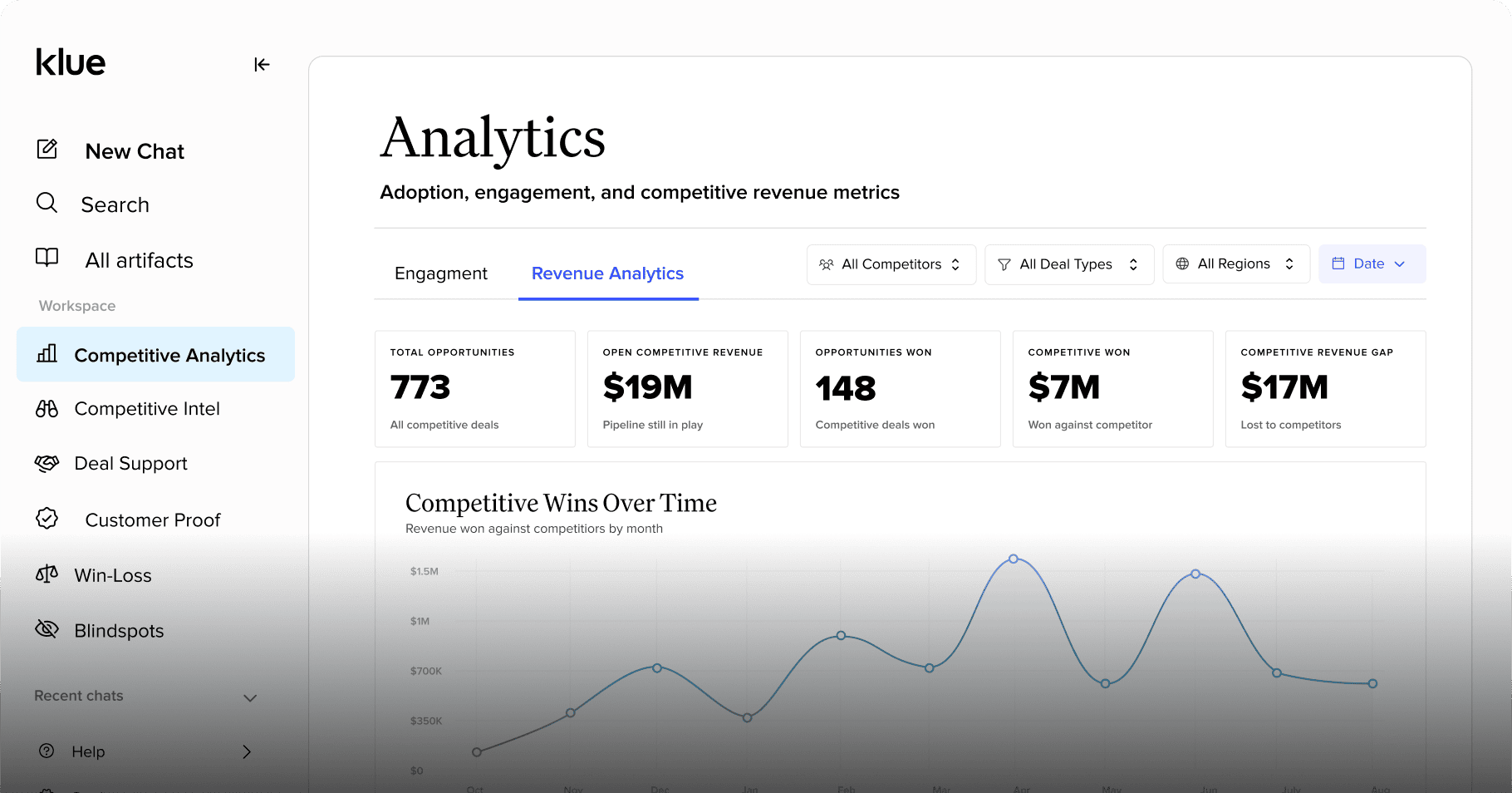Click the funnel icon in Deal Types filter
The image size is (1512, 793).
coord(1004,264)
